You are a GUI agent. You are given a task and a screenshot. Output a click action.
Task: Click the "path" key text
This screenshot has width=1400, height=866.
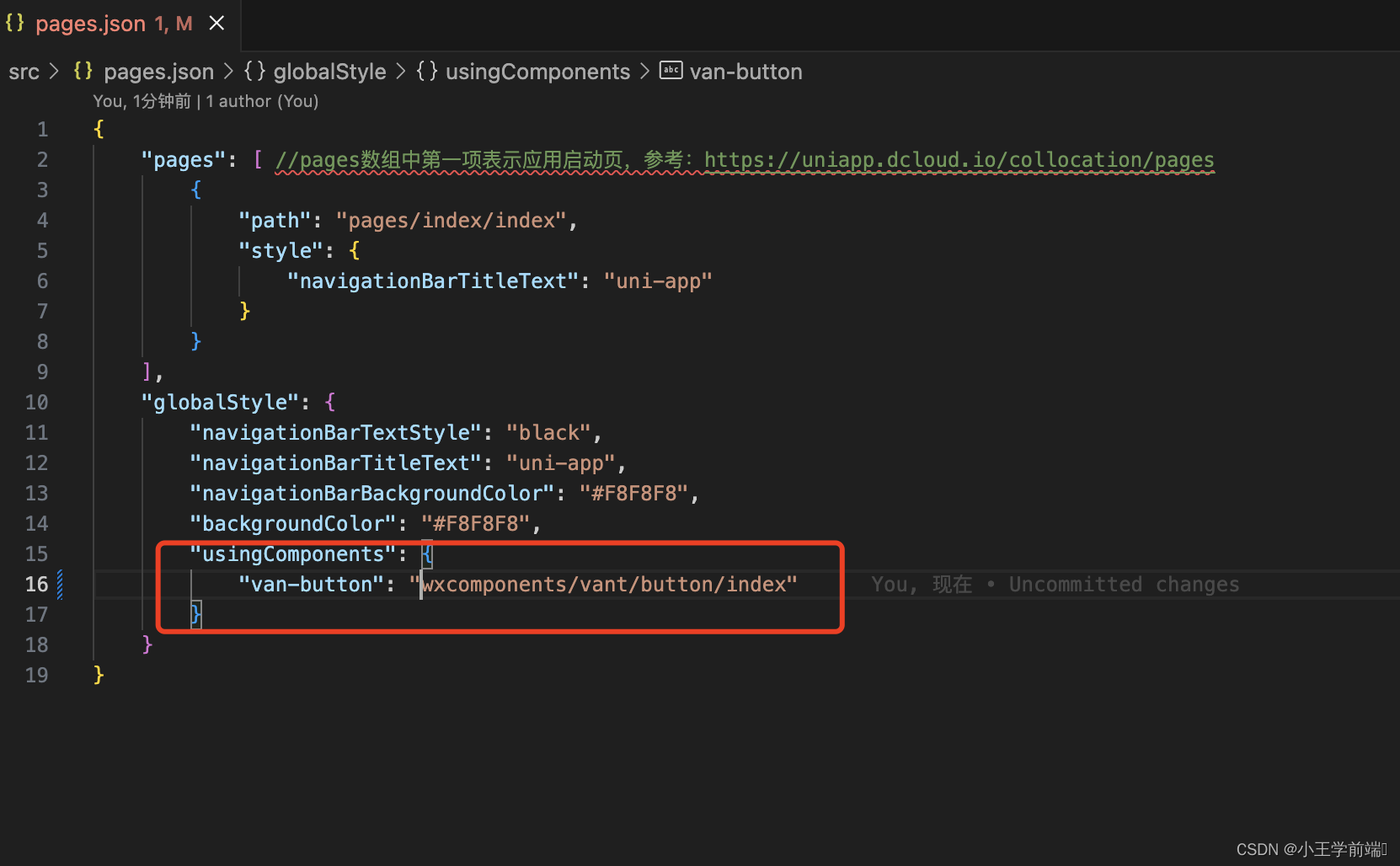coord(275,221)
